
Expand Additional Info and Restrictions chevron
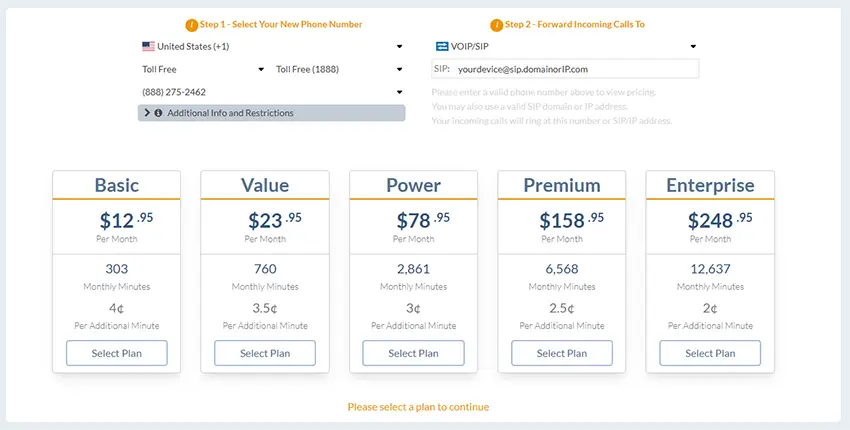[147, 113]
